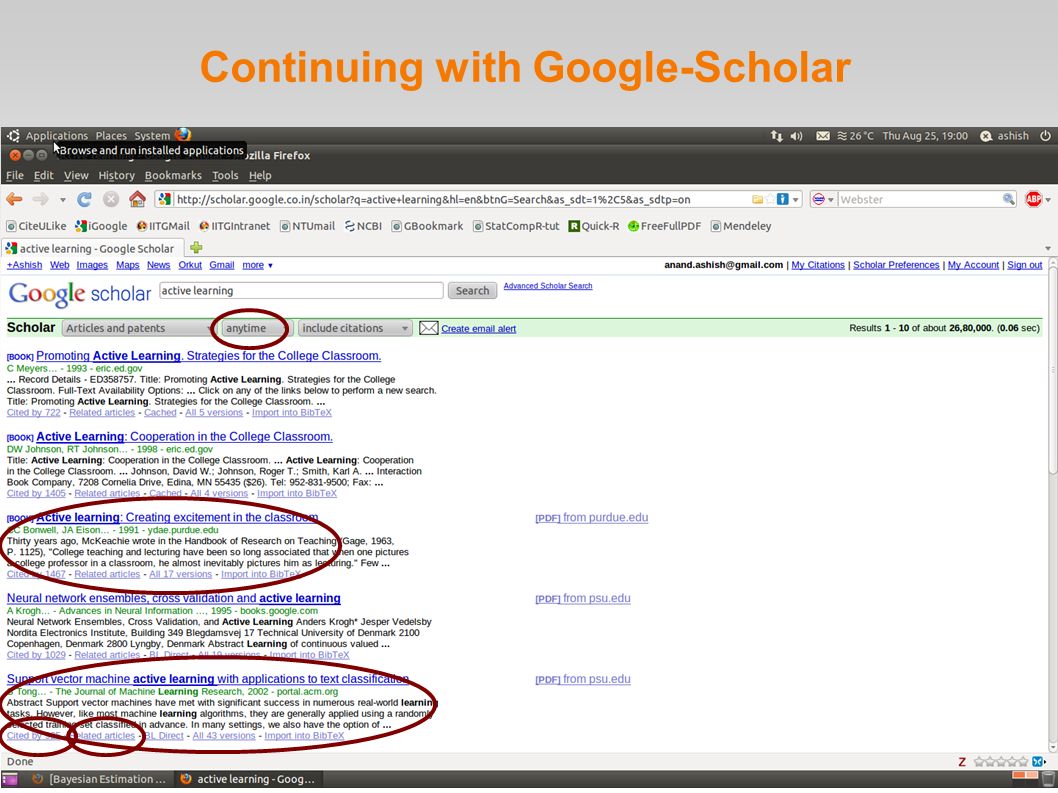The height and width of the screenshot is (793, 1058).
Task: Click 'Cited by 722' link
Action: click(x=34, y=412)
